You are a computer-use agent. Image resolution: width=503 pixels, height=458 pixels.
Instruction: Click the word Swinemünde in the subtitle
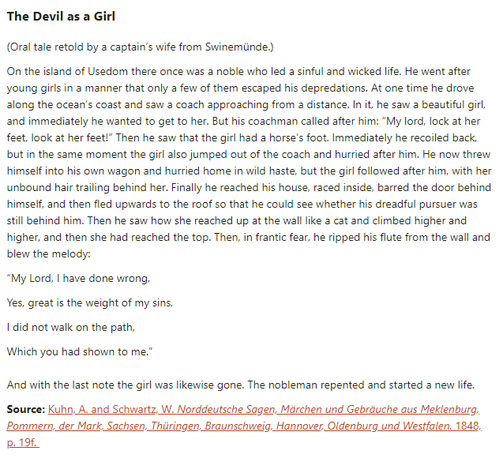point(237,47)
